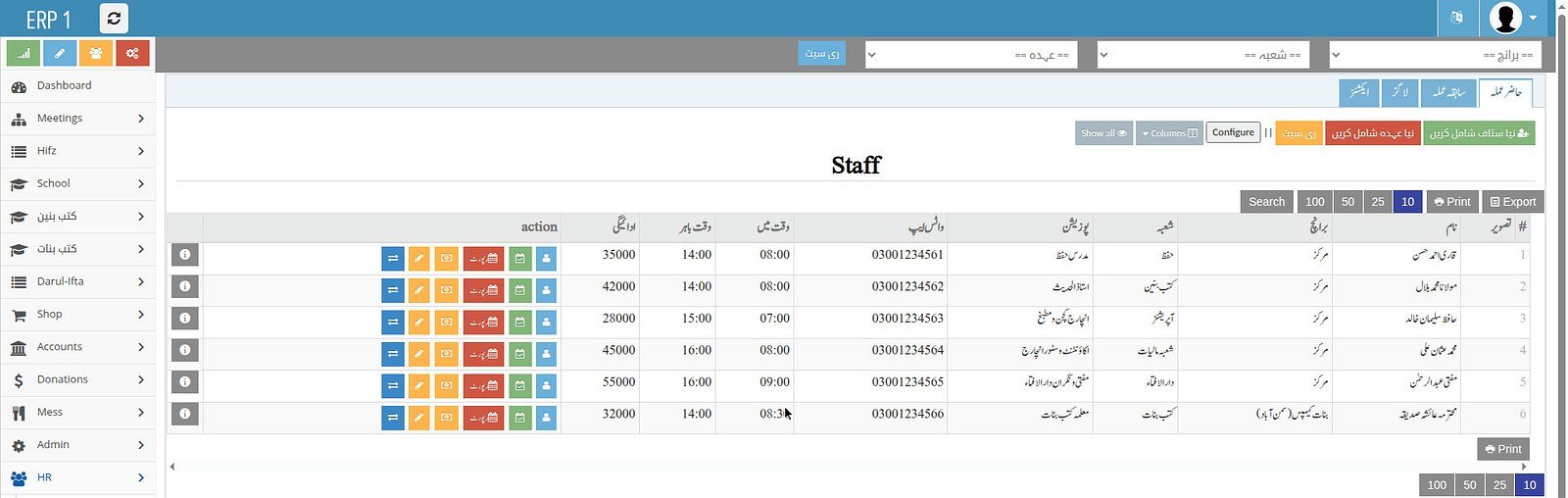Switch to the ایکشنز actions tab

tap(1359, 92)
